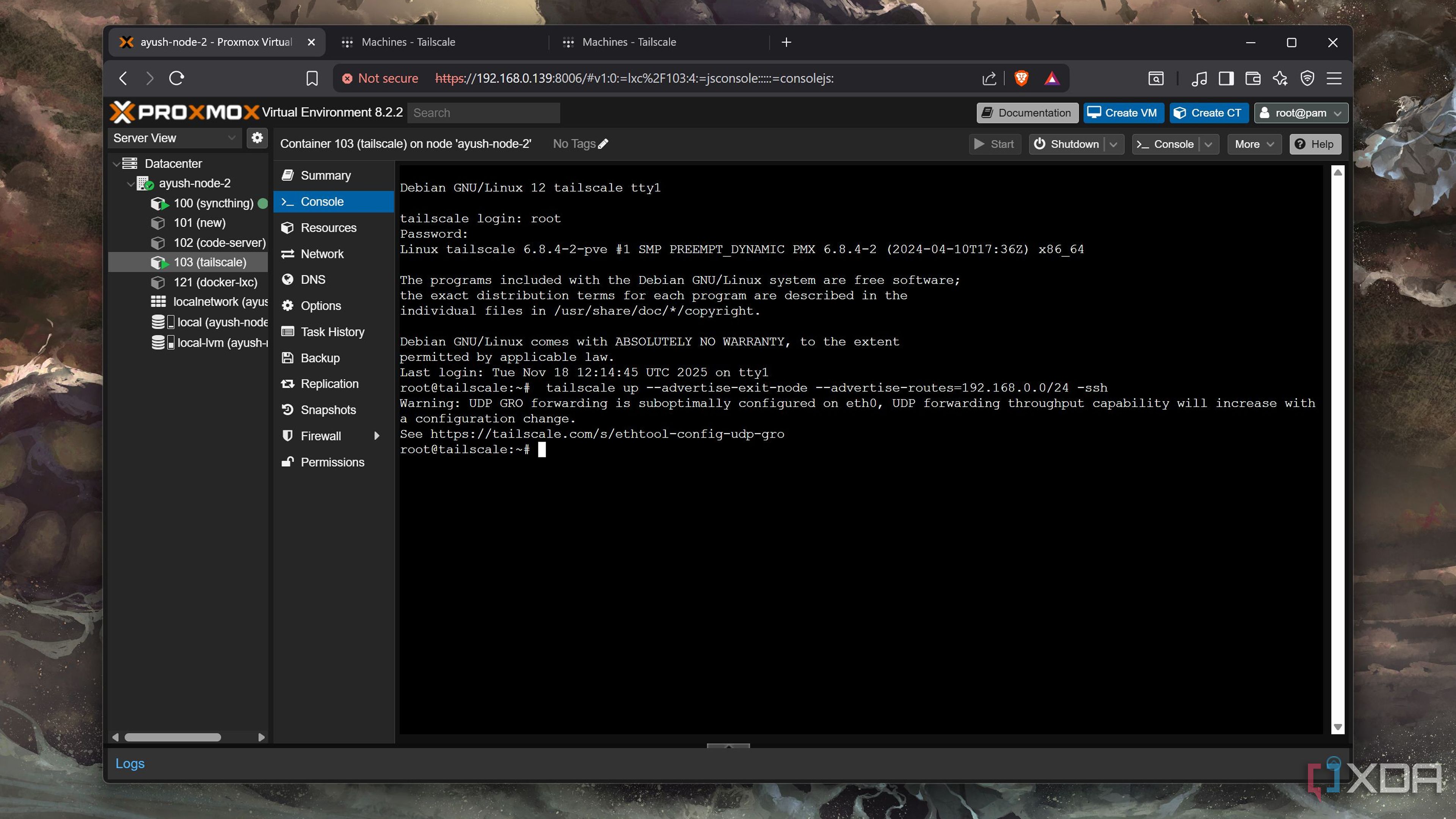Collapse the Datacenter tree node
Image resolution: width=1456 pixels, height=819 pixels.
coord(116,164)
